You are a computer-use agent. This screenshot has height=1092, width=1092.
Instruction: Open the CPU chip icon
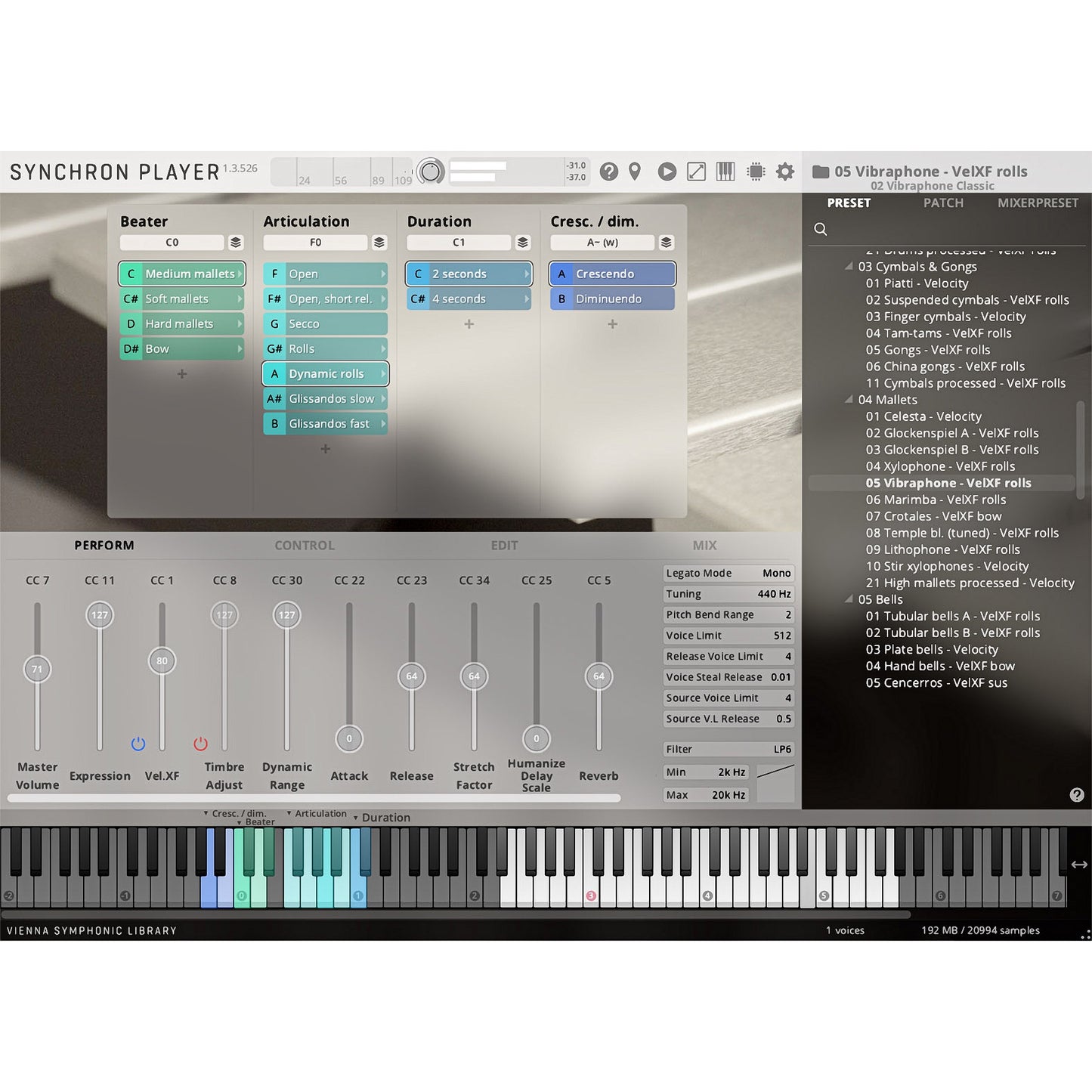tap(756, 172)
